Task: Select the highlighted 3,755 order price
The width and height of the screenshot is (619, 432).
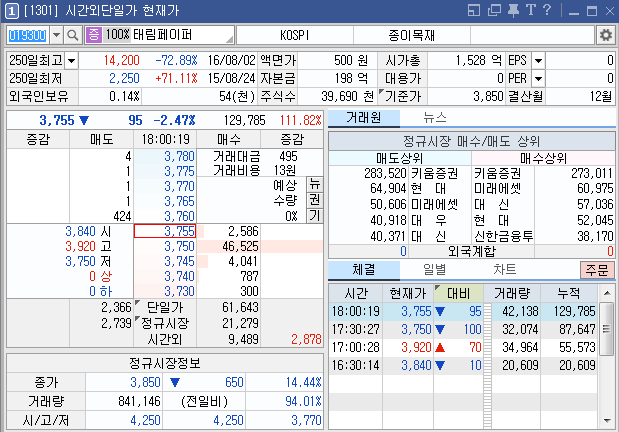Action: 165,231
